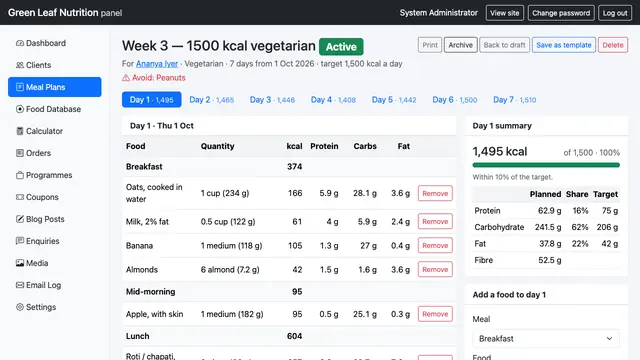Open Programmes in sidebar
The width and height of the screenshot is (640, 360).
coord(55,175)
